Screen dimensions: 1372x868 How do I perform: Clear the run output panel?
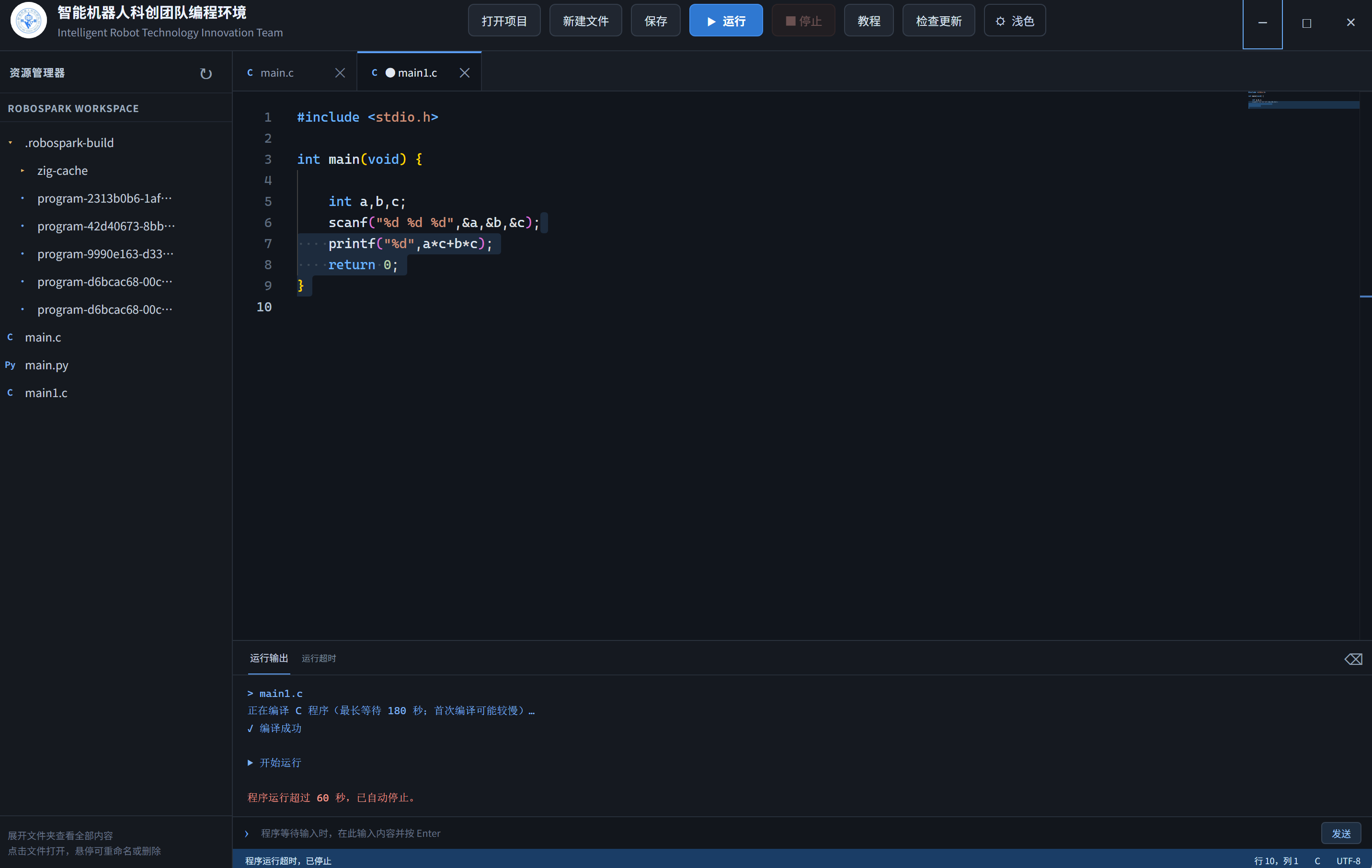(1353, 659)
